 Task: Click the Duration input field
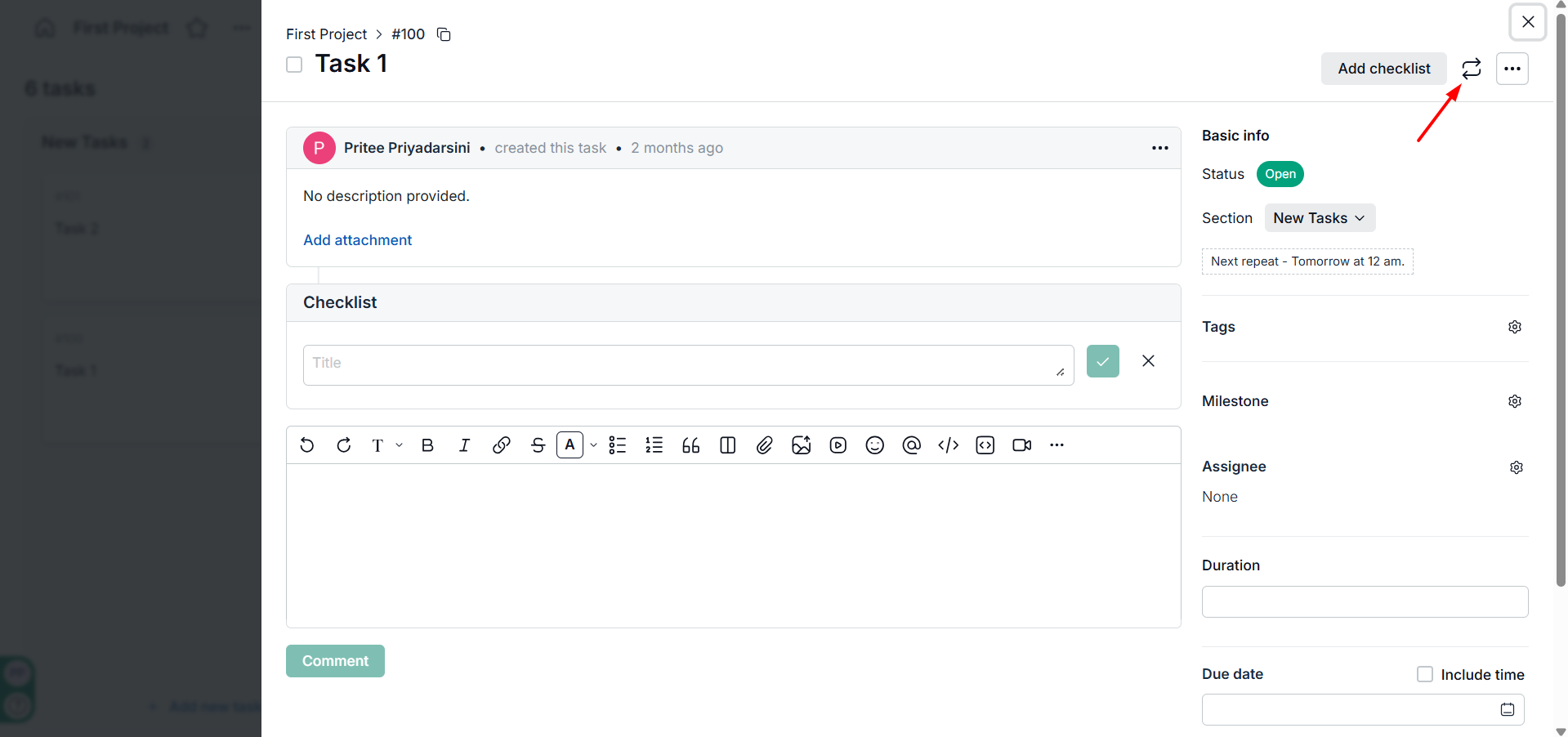coord(1364,602)
